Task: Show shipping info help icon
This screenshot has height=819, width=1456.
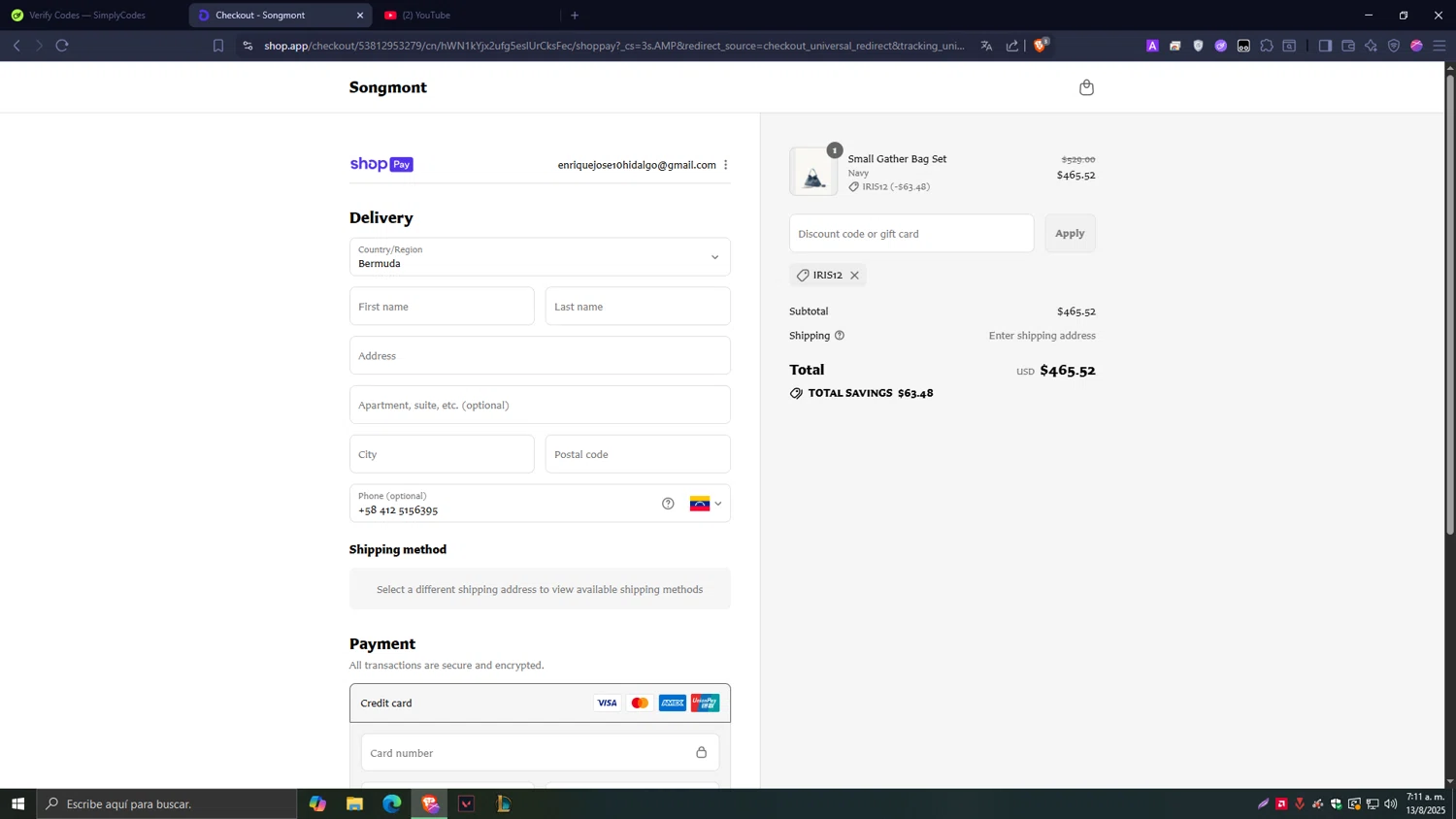Action: click(840, 336)
